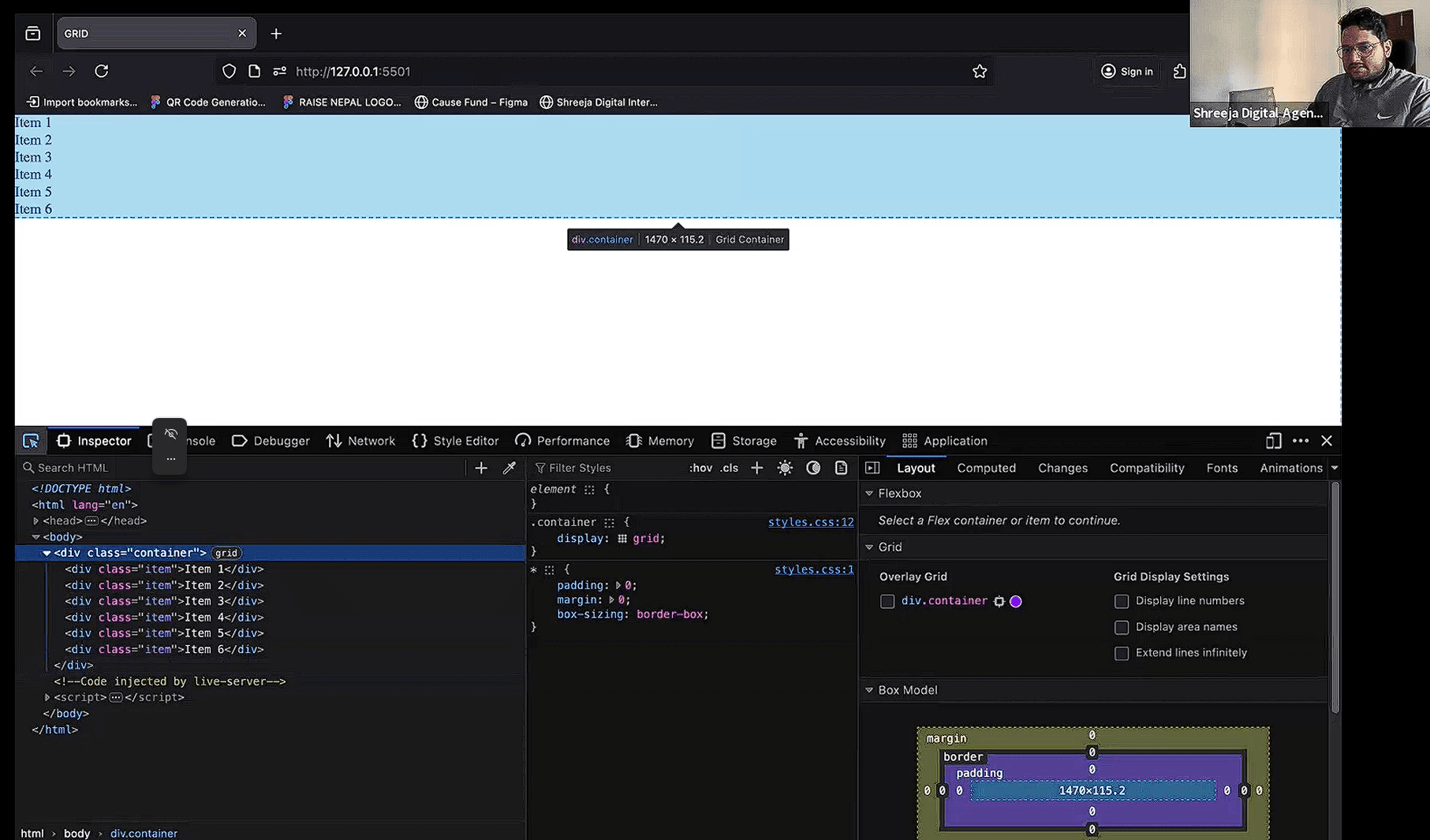Open styles.css:1 source link

[814, 569]
